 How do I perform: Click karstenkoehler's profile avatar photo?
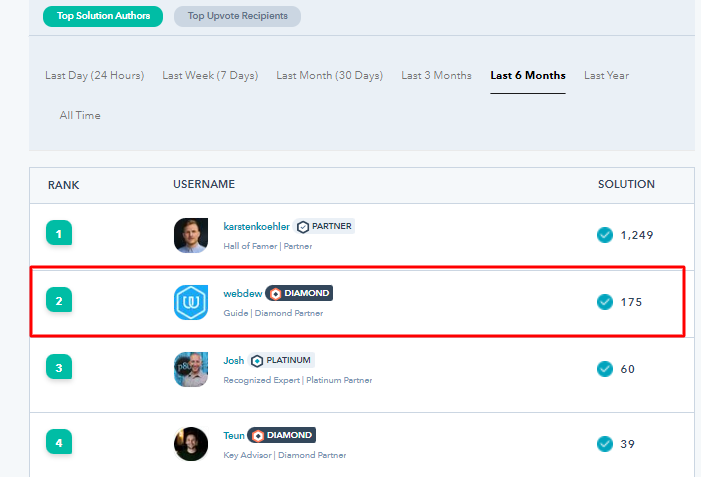coord(190,235)
